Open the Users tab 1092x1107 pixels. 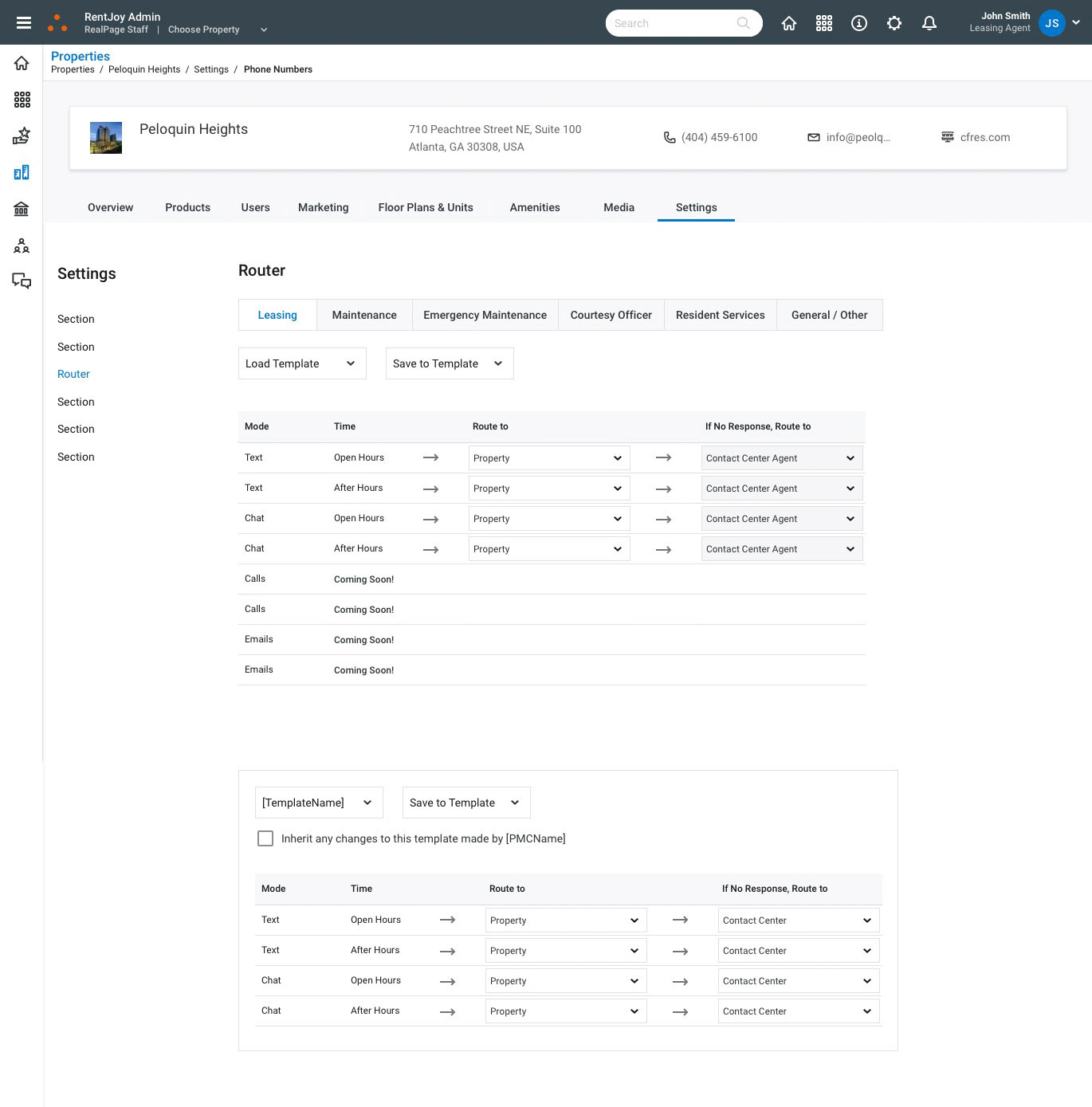click(x=255, y=207)
